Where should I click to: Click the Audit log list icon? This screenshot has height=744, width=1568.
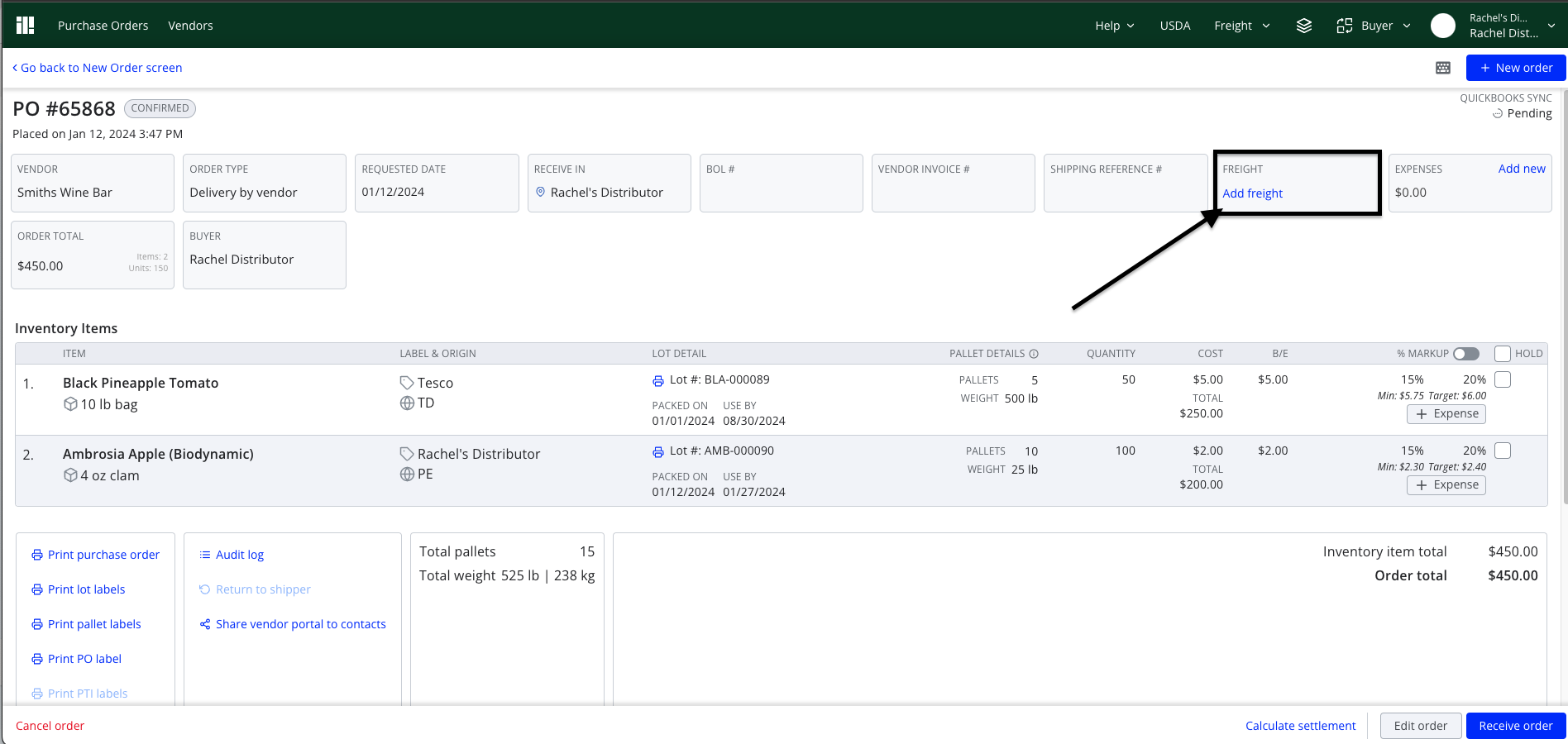click(205, 555)
